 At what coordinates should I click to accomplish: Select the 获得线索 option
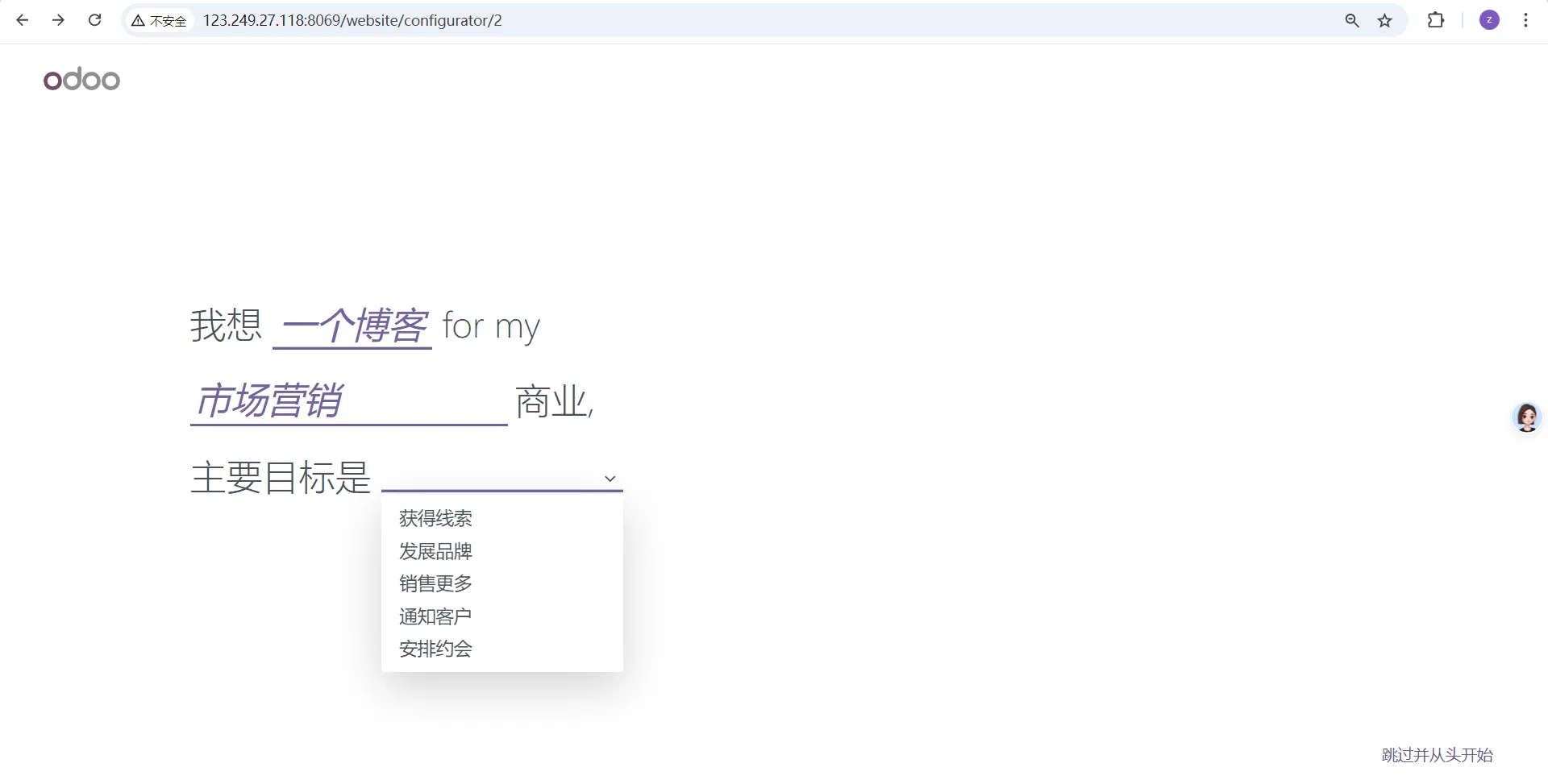(x=435, y=518)
